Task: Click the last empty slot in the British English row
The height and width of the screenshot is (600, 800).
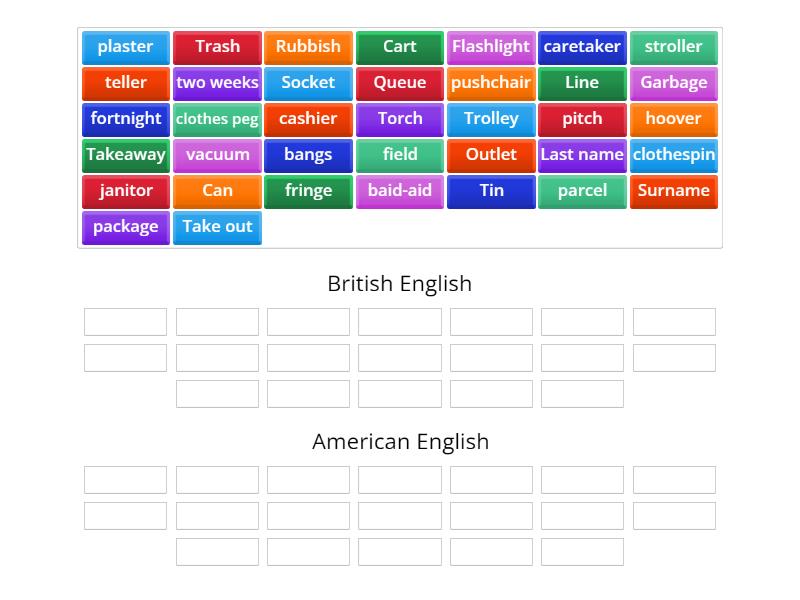Action: (583, 393)
